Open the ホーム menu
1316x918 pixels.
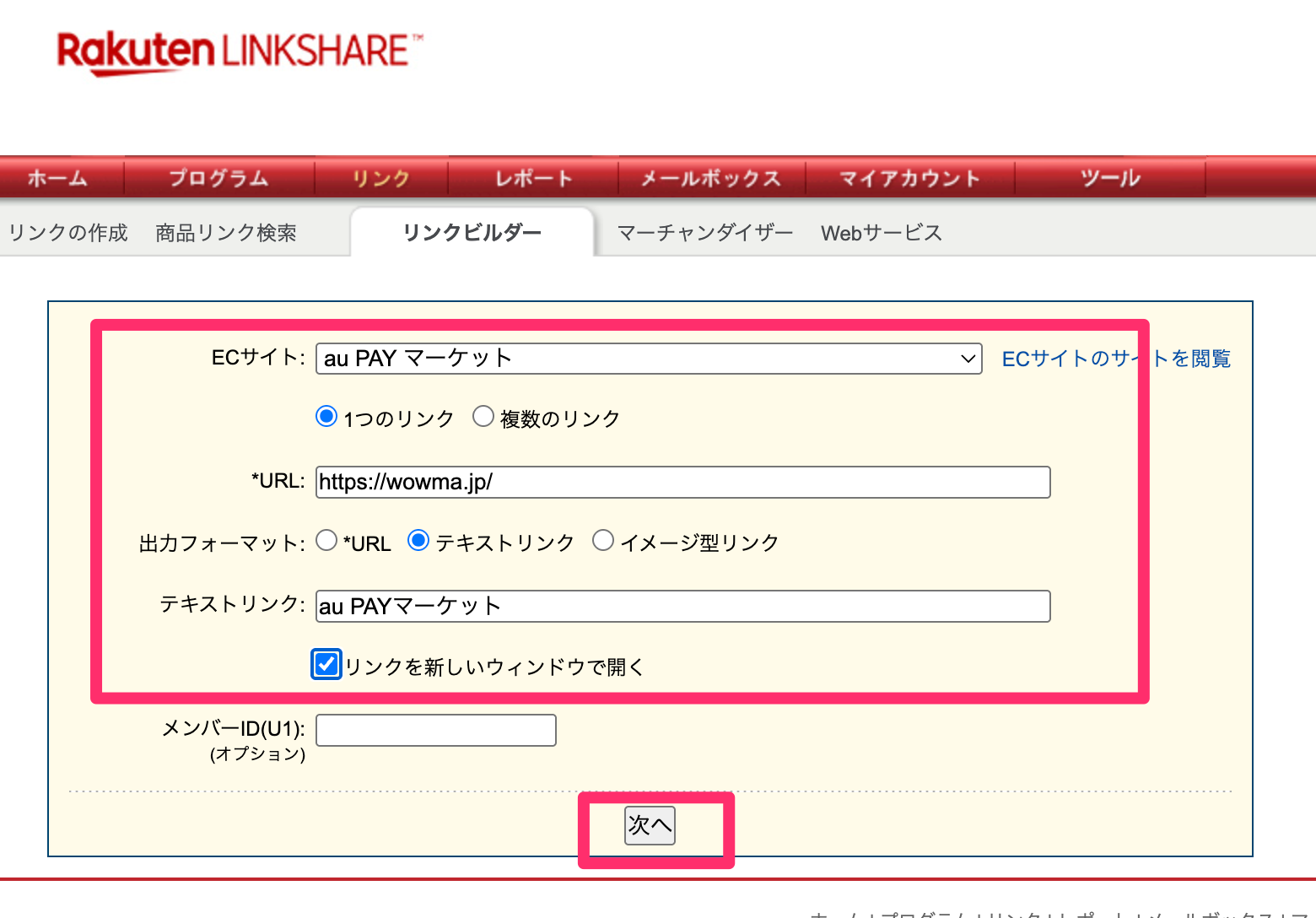[x=58, y=178]
